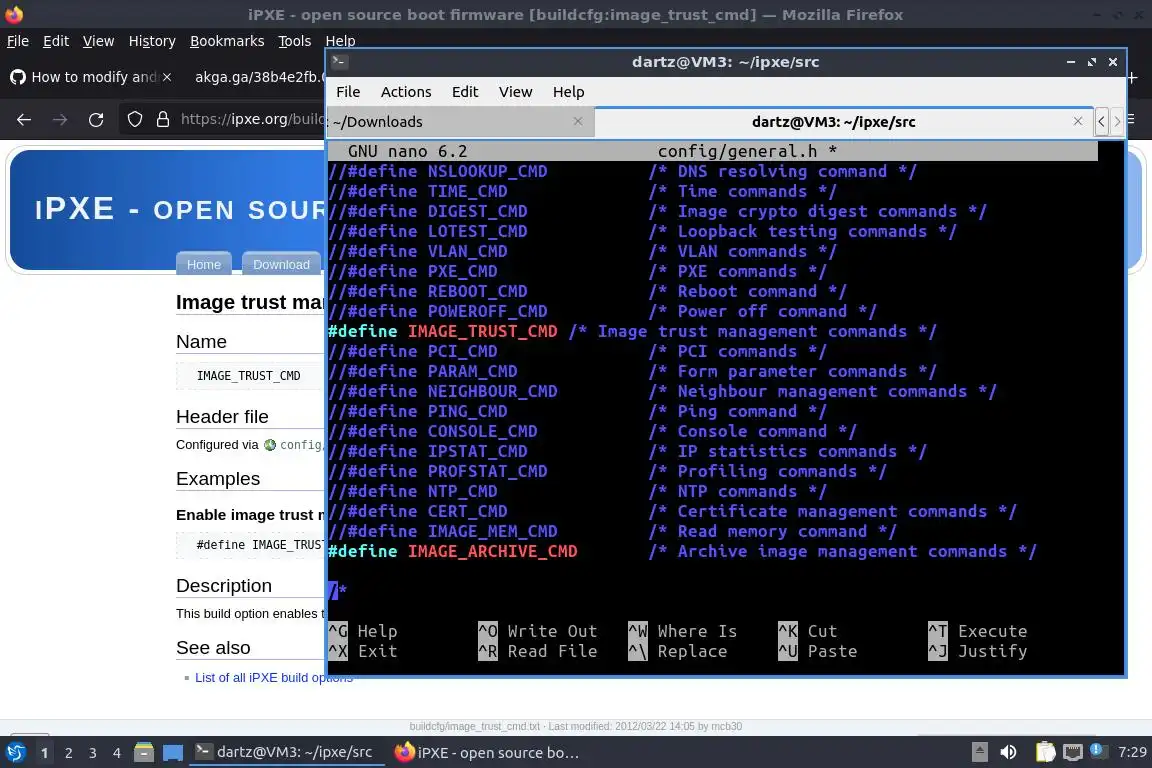This screenshot has height=768, width=1152.
Task: Close the dartz@VM3: ~/ipxe/src tab
Action: click(x=1078, y=121)
